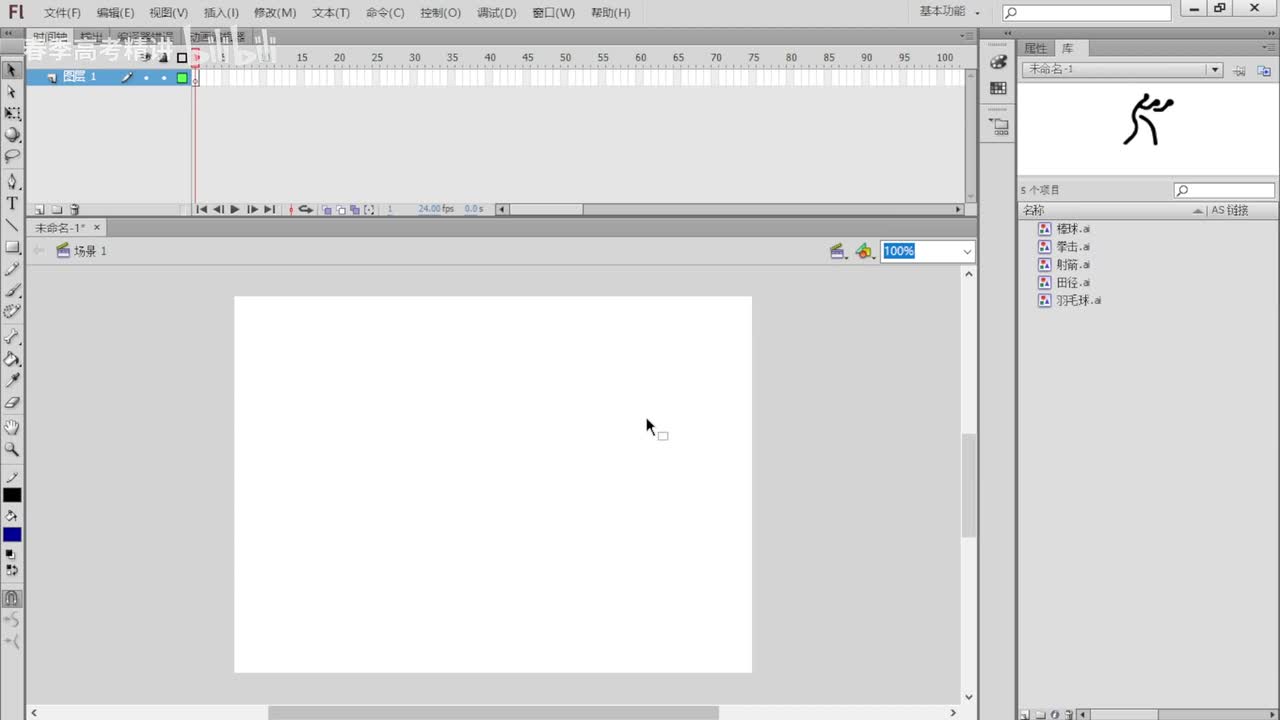Select the Bone tool
The height and width of the screenshot is (720, 1280).
pyautogui.click(x=12, y=337)
